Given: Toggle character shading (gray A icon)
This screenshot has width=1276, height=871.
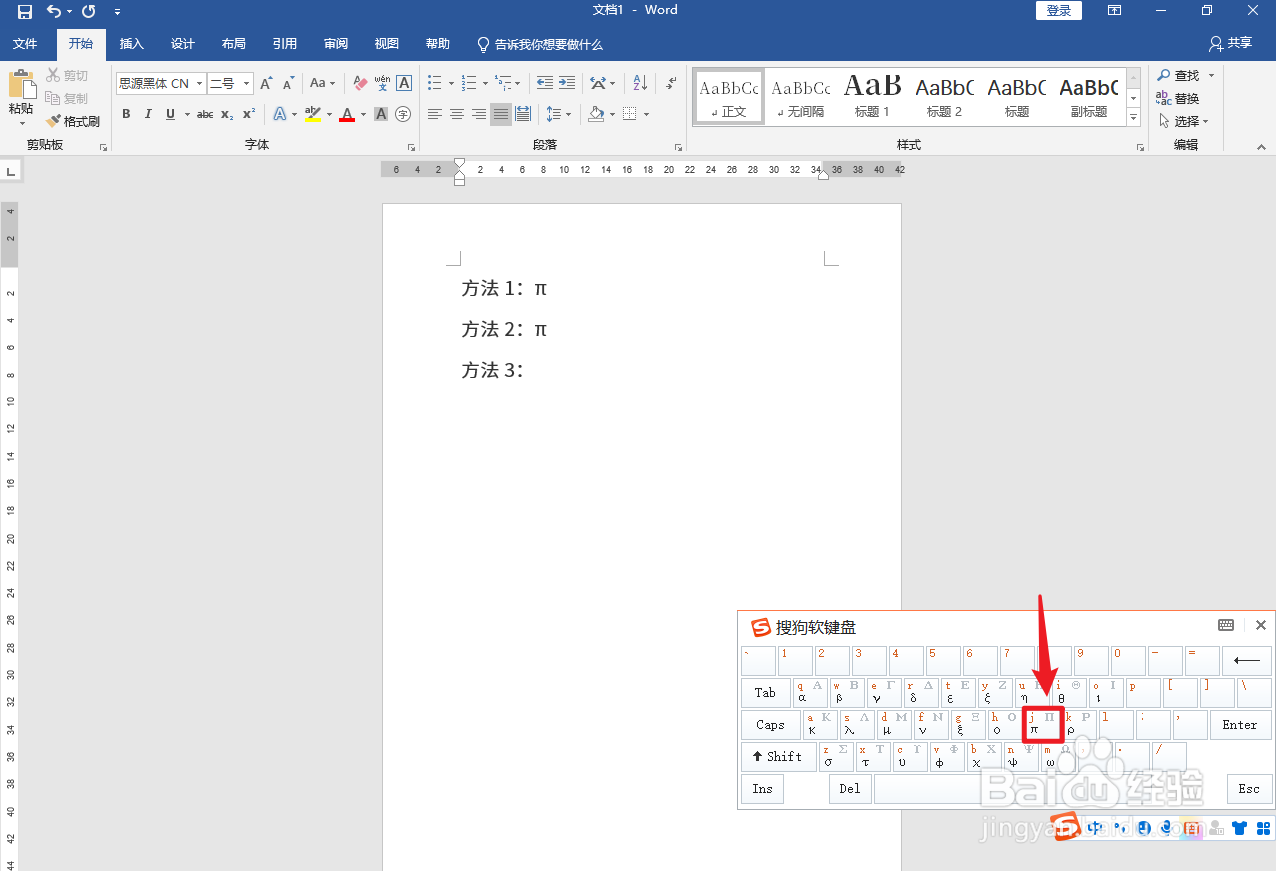Looking at the screenshot, I should pyautogui.click(x=381, y=114).
